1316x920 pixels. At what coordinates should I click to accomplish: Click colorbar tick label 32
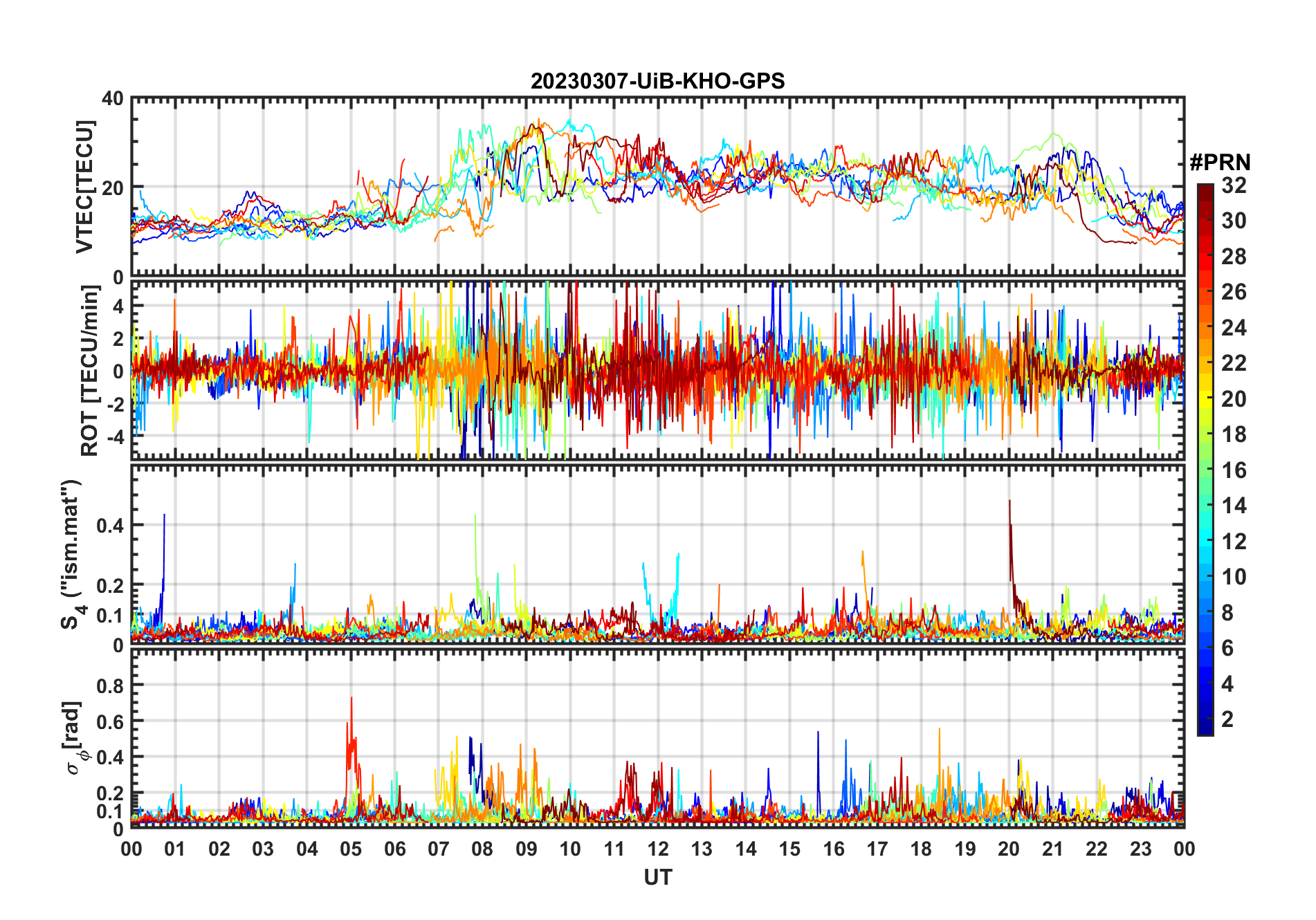point(1234,185)
